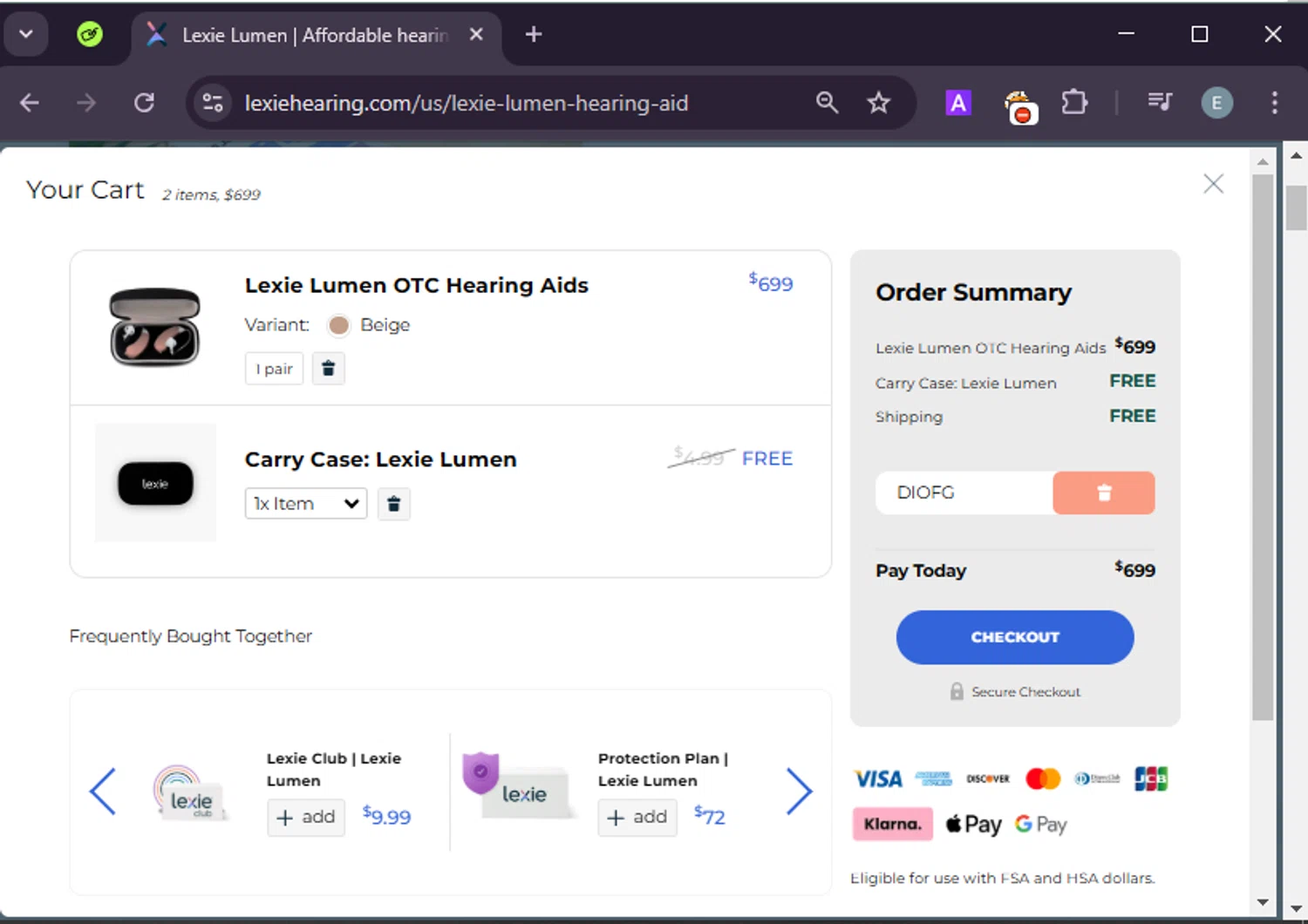Viewport: 1308px width, 924px height.
Task: Click the Order Summary heading
Action: click(973, 292)
